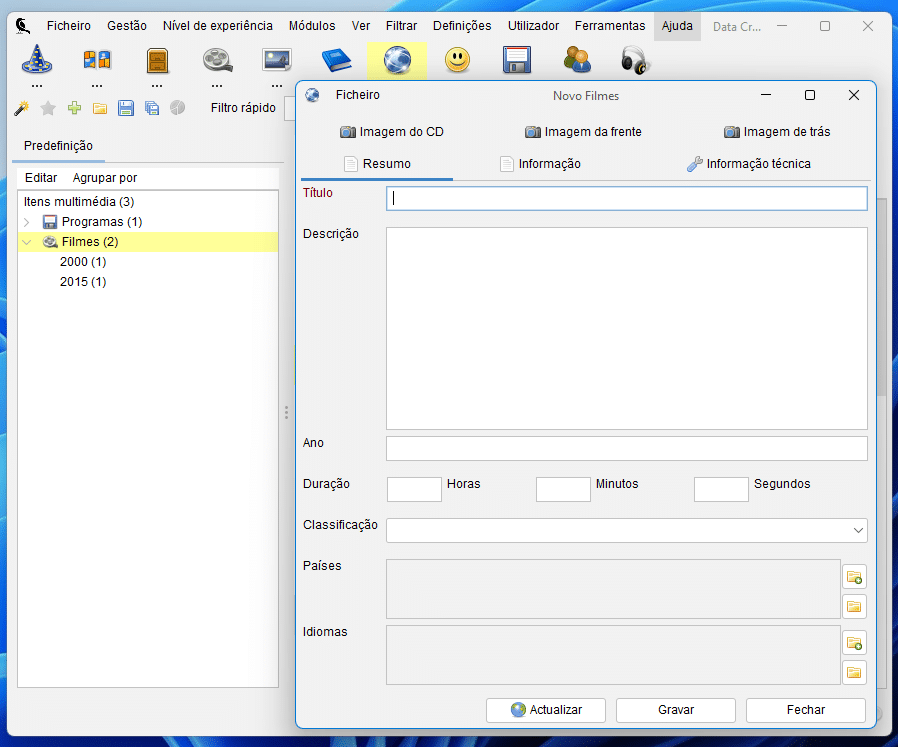Open the Ajuda menu
898x747 pixels.
pos(677,26)
